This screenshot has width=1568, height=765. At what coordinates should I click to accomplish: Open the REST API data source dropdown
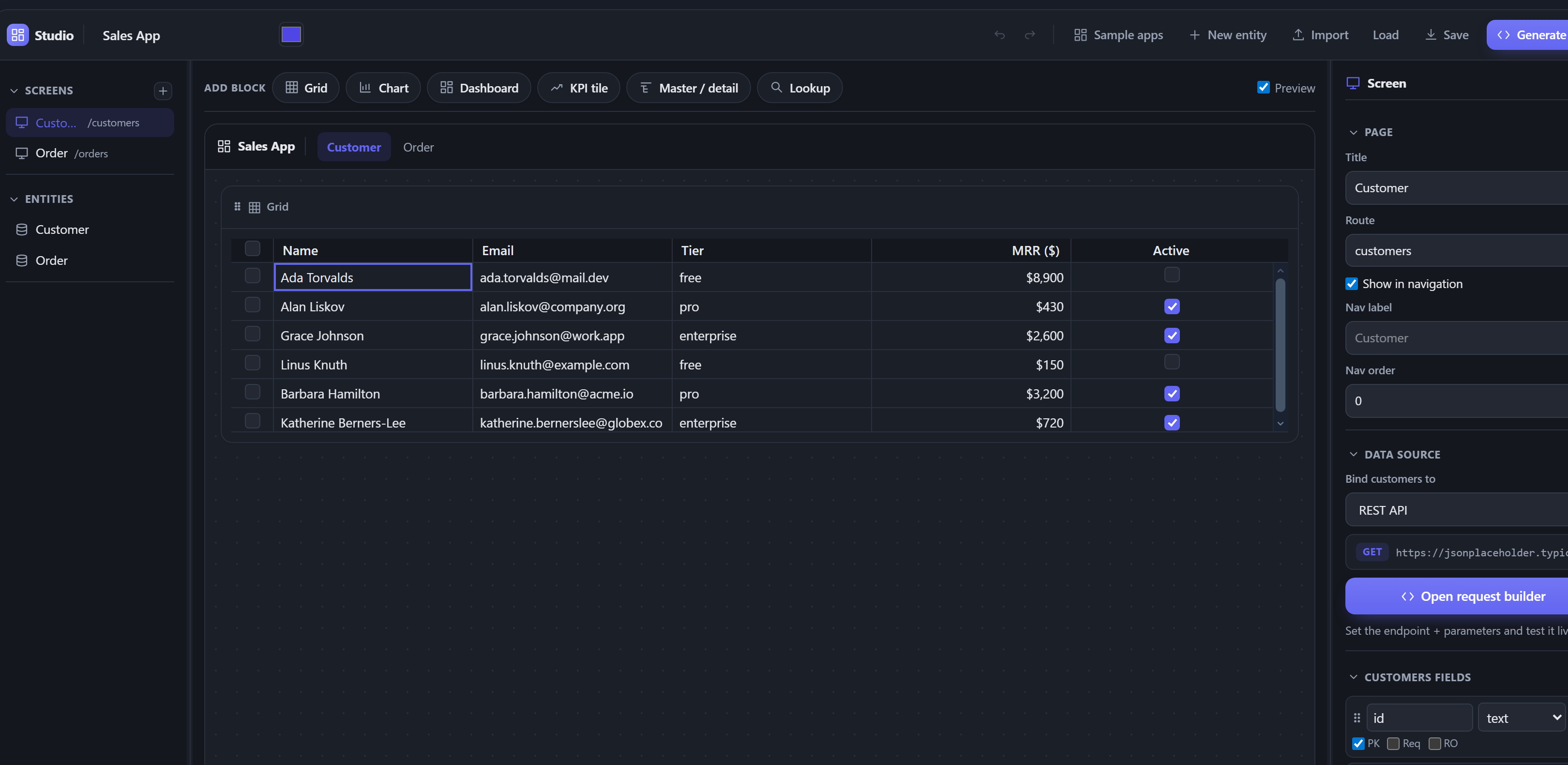(1457, 510)
